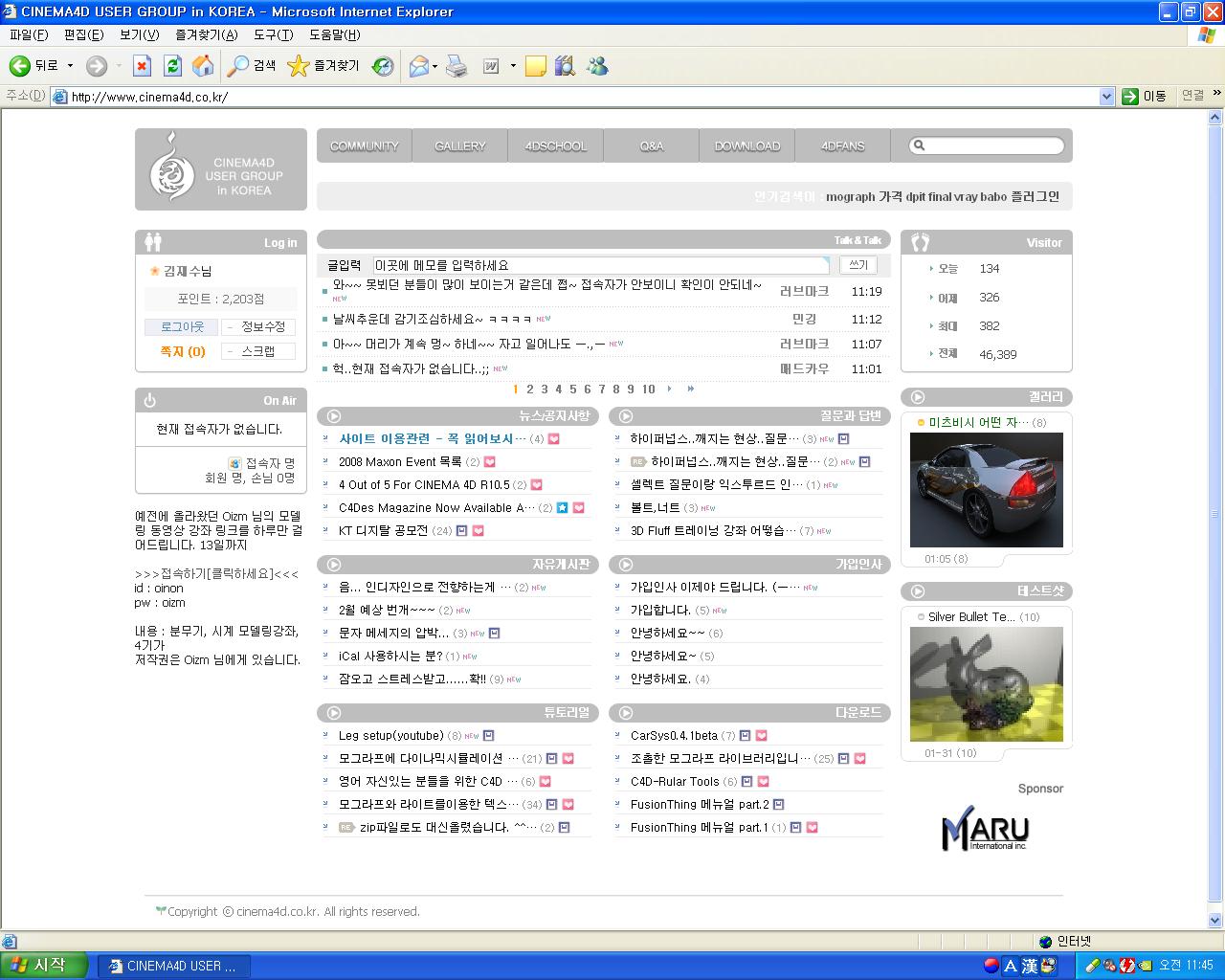Open the 편집(E) menu
This screenshot has height=980, width=1225.
point(83,34)
